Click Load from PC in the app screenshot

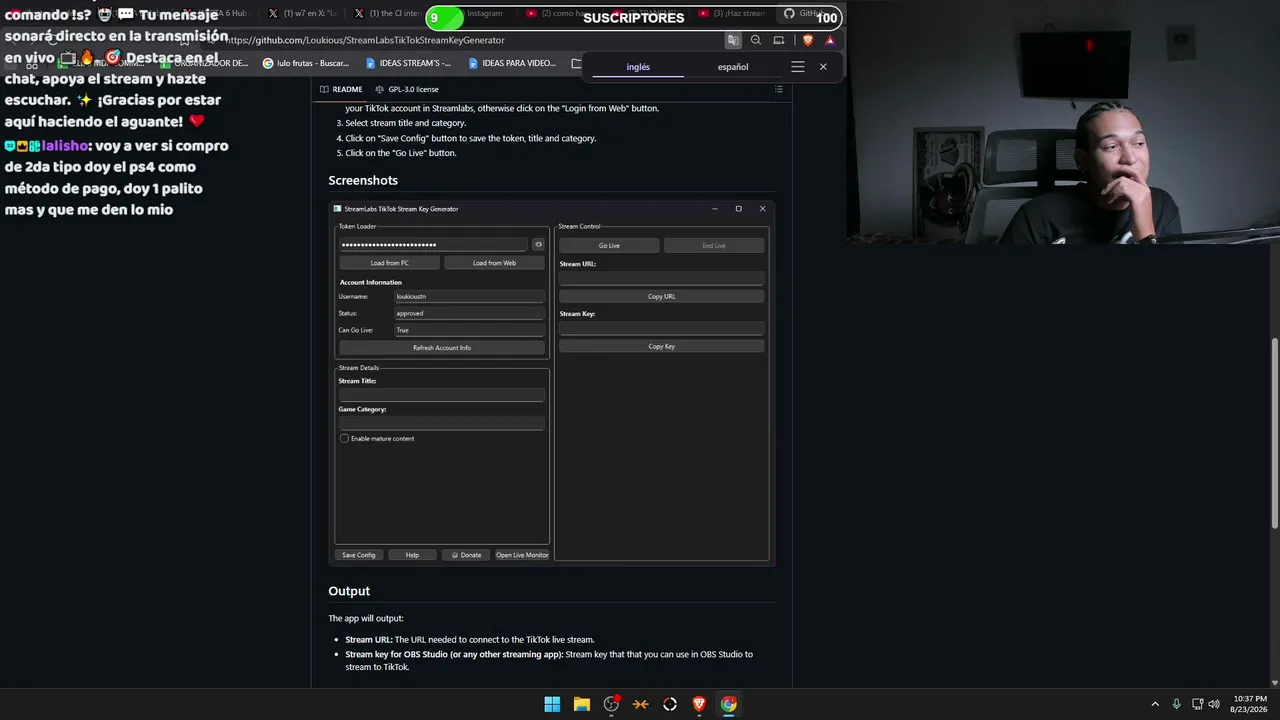coord(390,263)
